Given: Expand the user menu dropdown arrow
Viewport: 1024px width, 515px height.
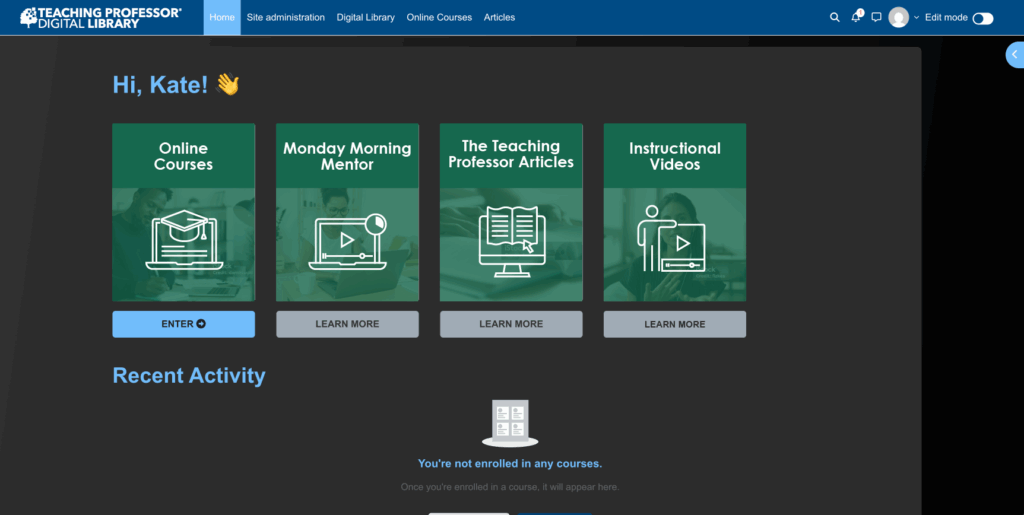Looking at the screenshot, I should tap(916, 18).
